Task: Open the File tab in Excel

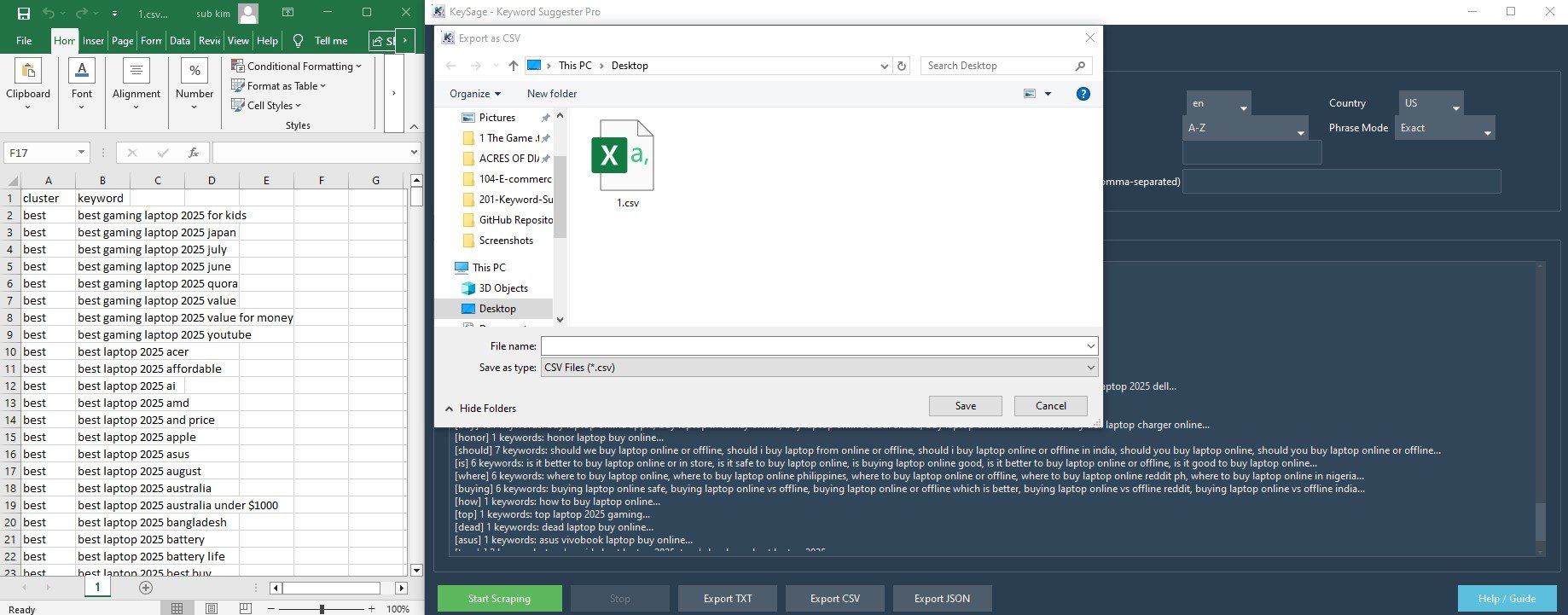Action: tap(24, 40)
